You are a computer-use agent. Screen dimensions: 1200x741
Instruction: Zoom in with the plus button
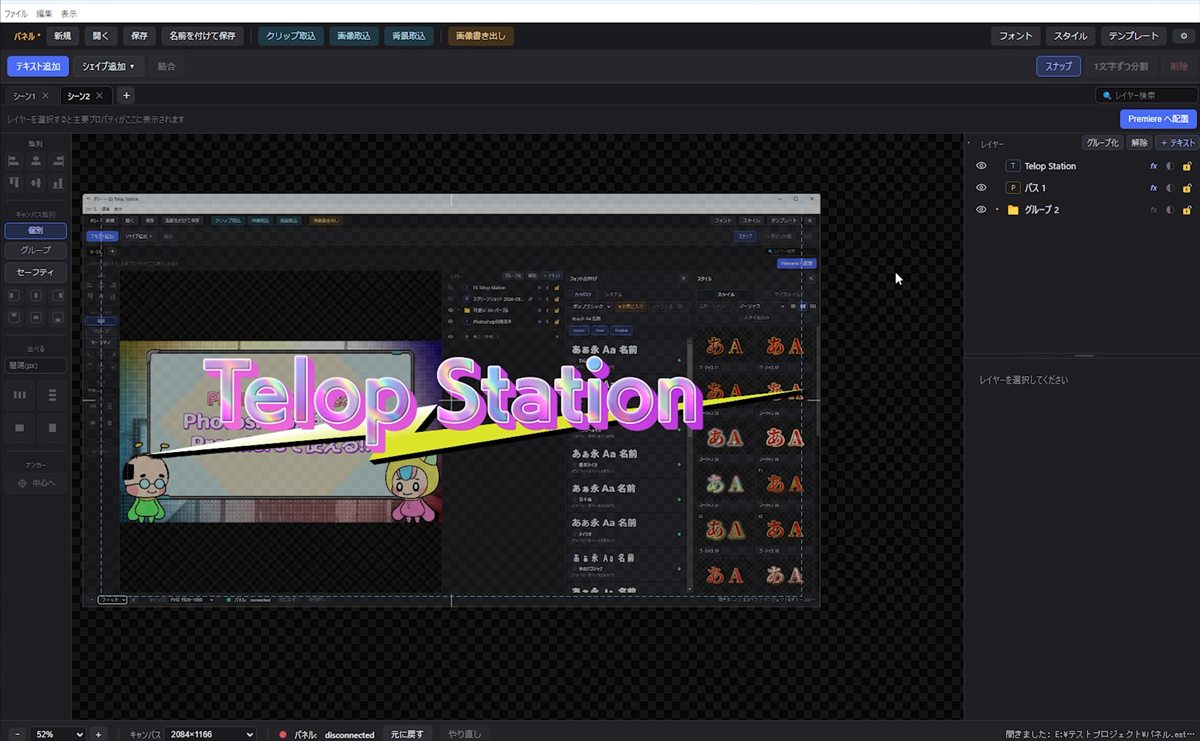(98, 734)
